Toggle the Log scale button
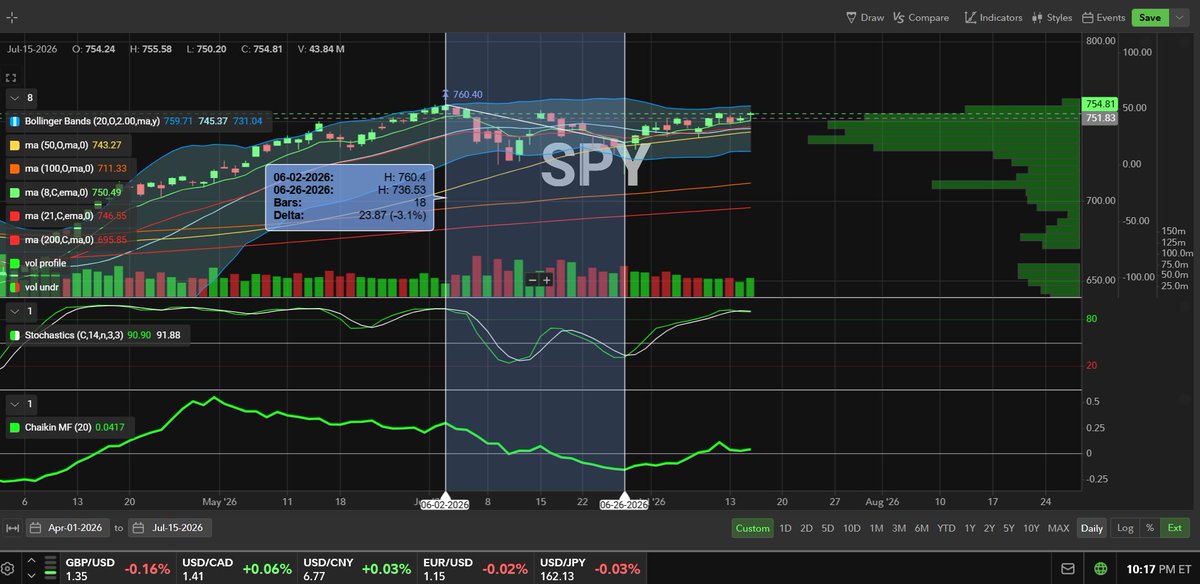Viewport: 1200px width, 584px height. click(1125, 528)
